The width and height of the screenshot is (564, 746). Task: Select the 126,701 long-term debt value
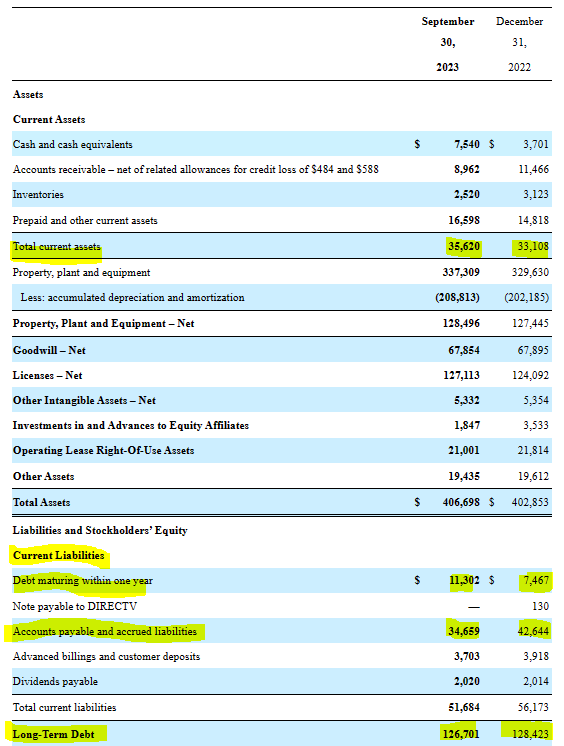(461, 735)
